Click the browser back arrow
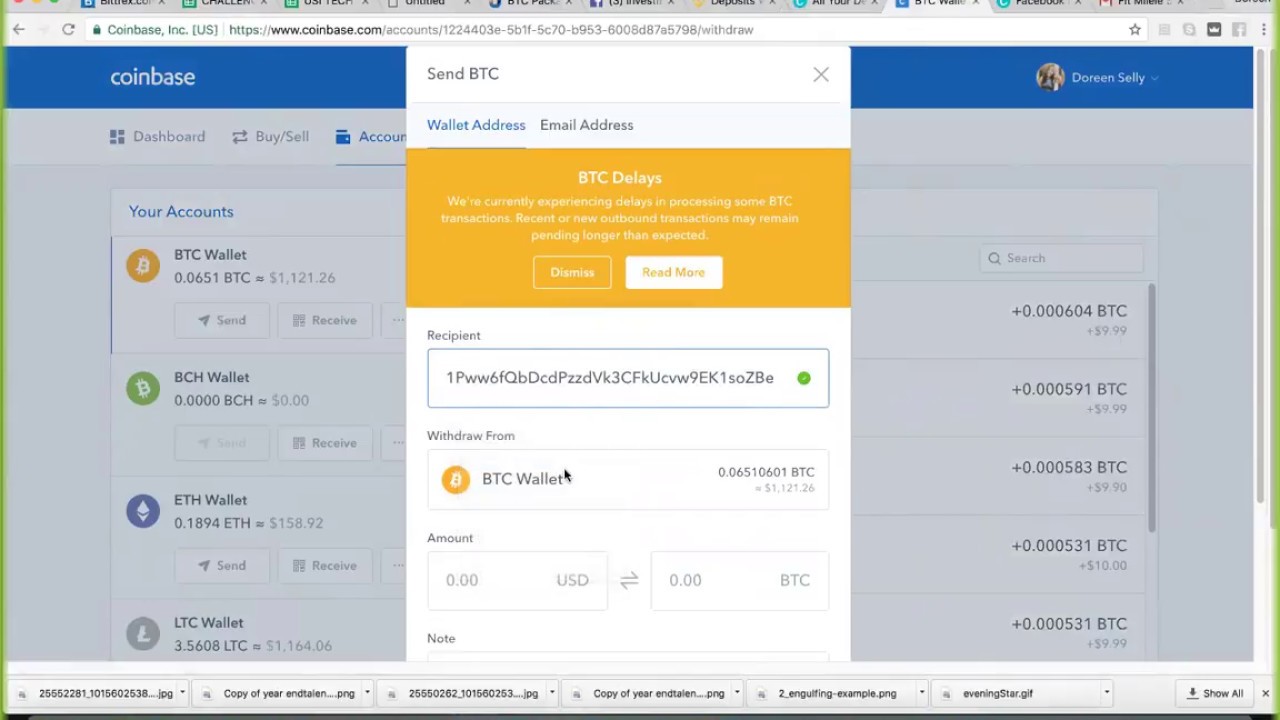1280x720 pixels. point(18,30)
